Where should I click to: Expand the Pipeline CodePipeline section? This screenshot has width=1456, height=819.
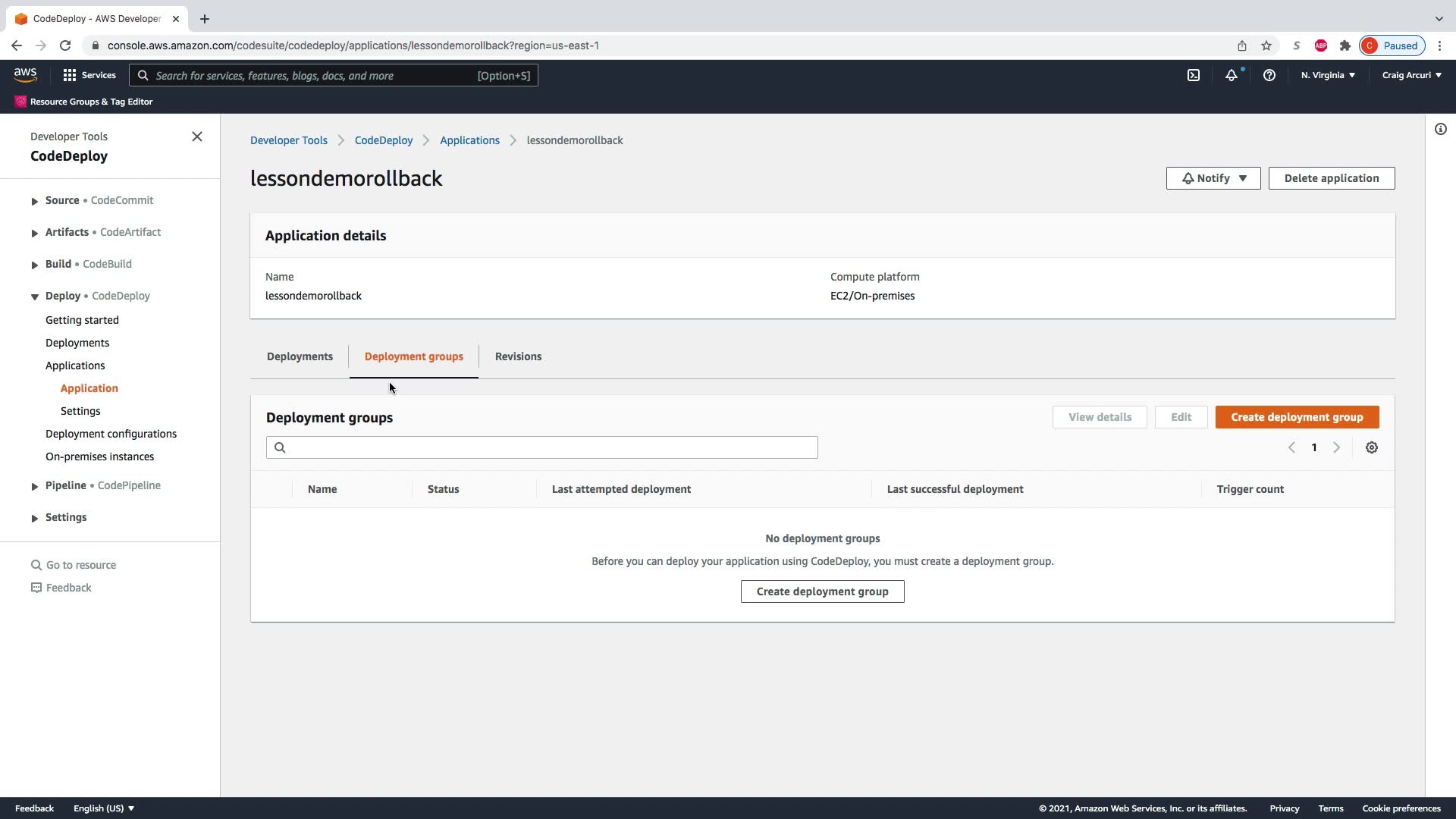(x=35, y=486)
